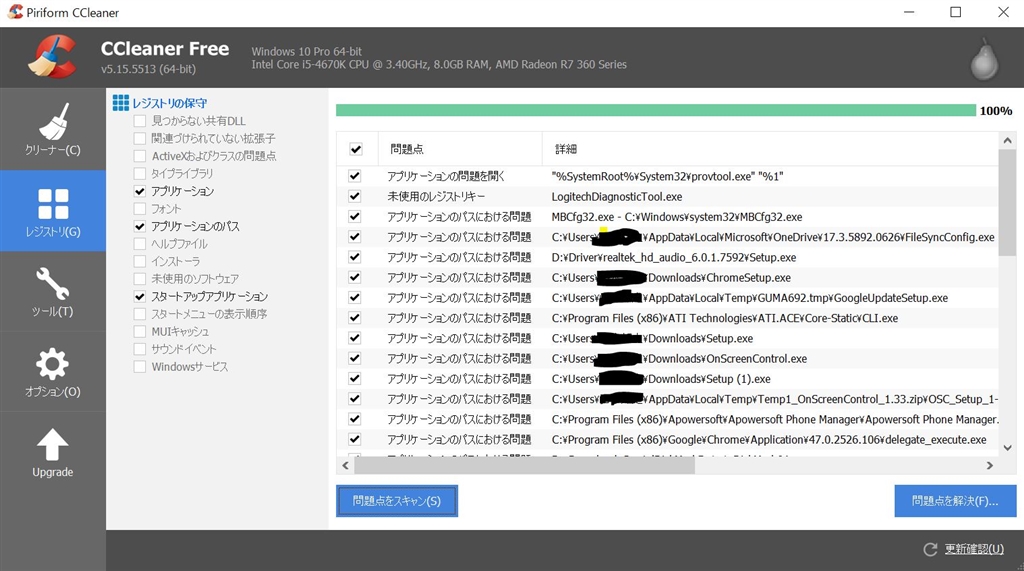Enable the スタートメニューの表示順序 checkbox
The image size is (1024, 571).
click(140, 314)
